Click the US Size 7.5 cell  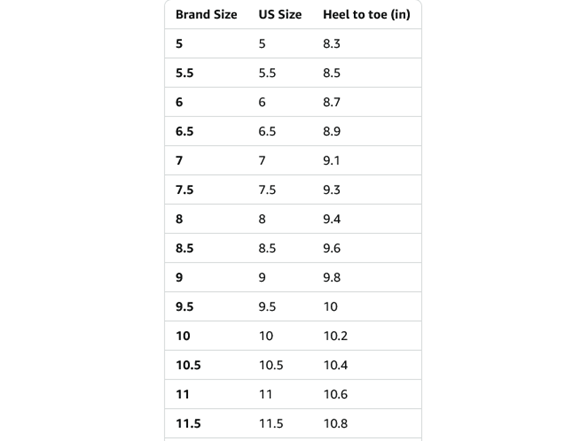point(267,190)
